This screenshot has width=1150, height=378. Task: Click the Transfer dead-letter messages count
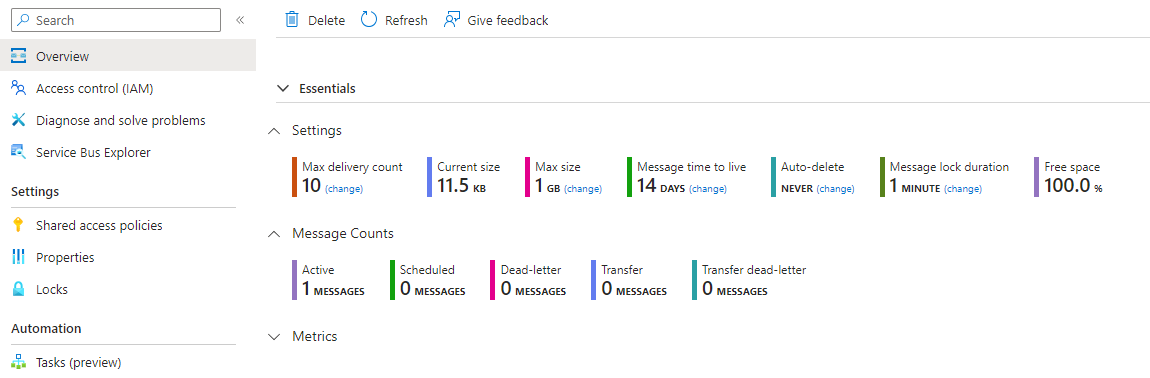(x=735, y=289)
